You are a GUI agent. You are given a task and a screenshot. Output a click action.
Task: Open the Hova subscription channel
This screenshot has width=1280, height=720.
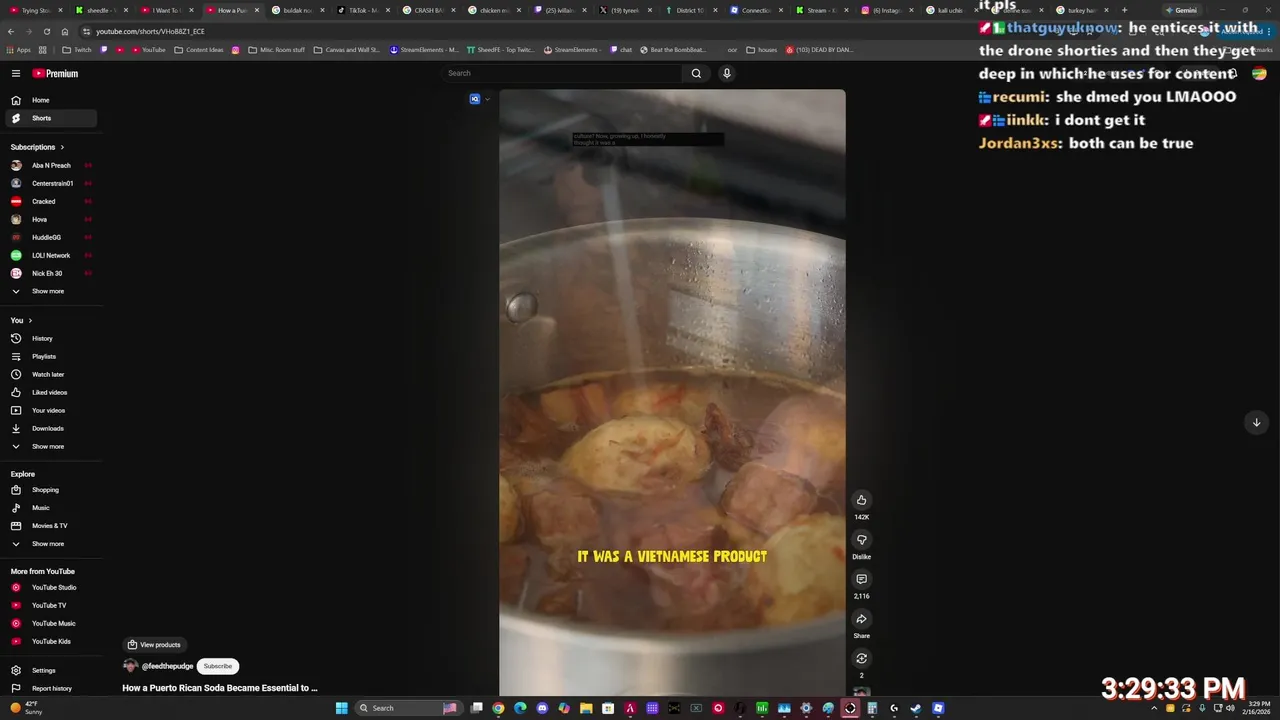49,219
